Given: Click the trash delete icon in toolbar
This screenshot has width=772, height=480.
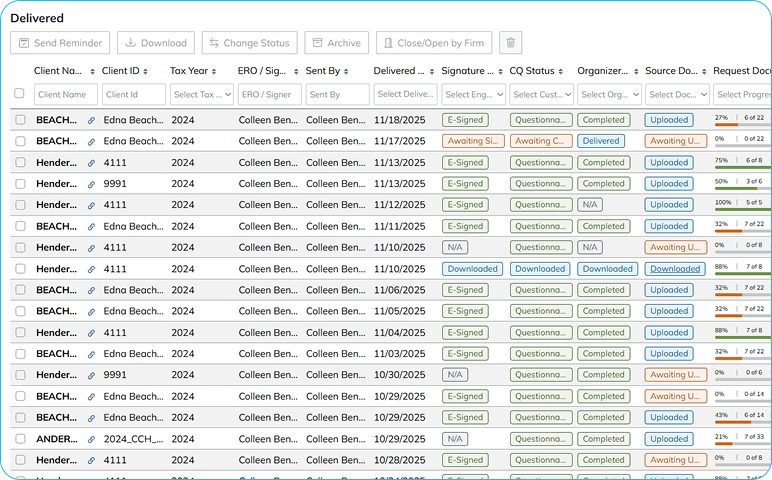Looking at the screenshot, I should (x=511, y=43).
